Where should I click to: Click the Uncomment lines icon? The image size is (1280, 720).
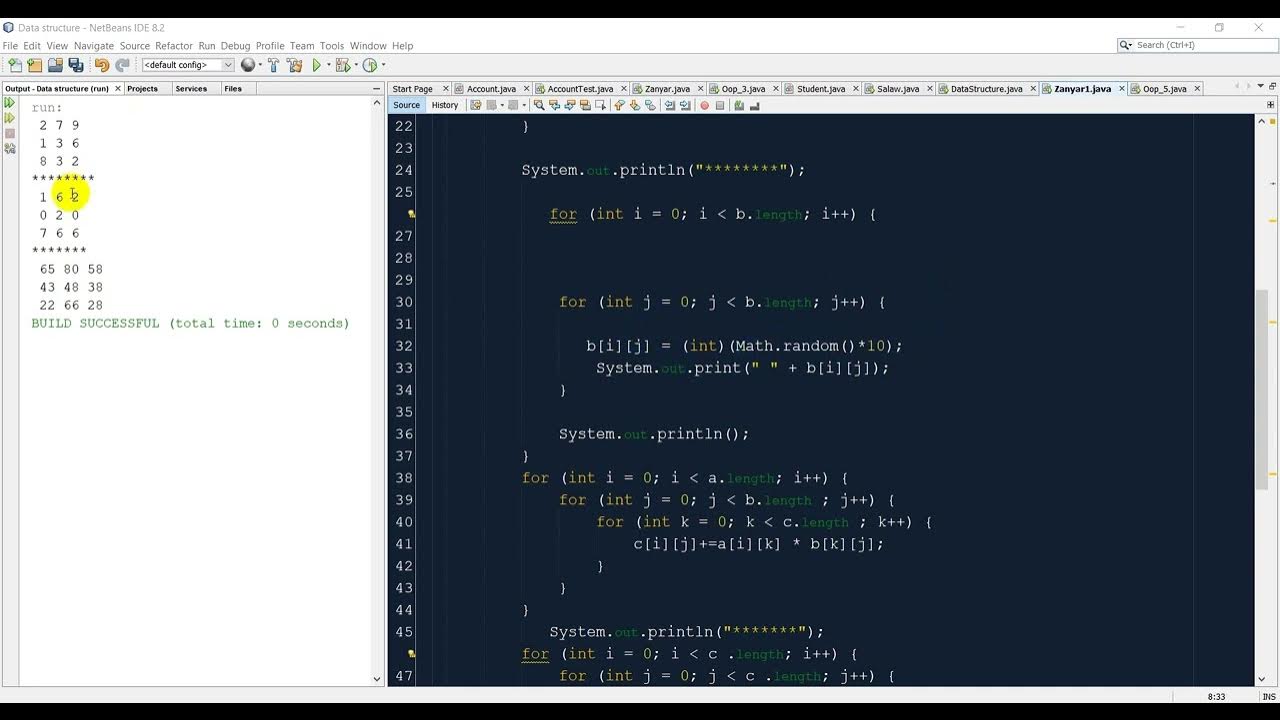tap(754, 105)
